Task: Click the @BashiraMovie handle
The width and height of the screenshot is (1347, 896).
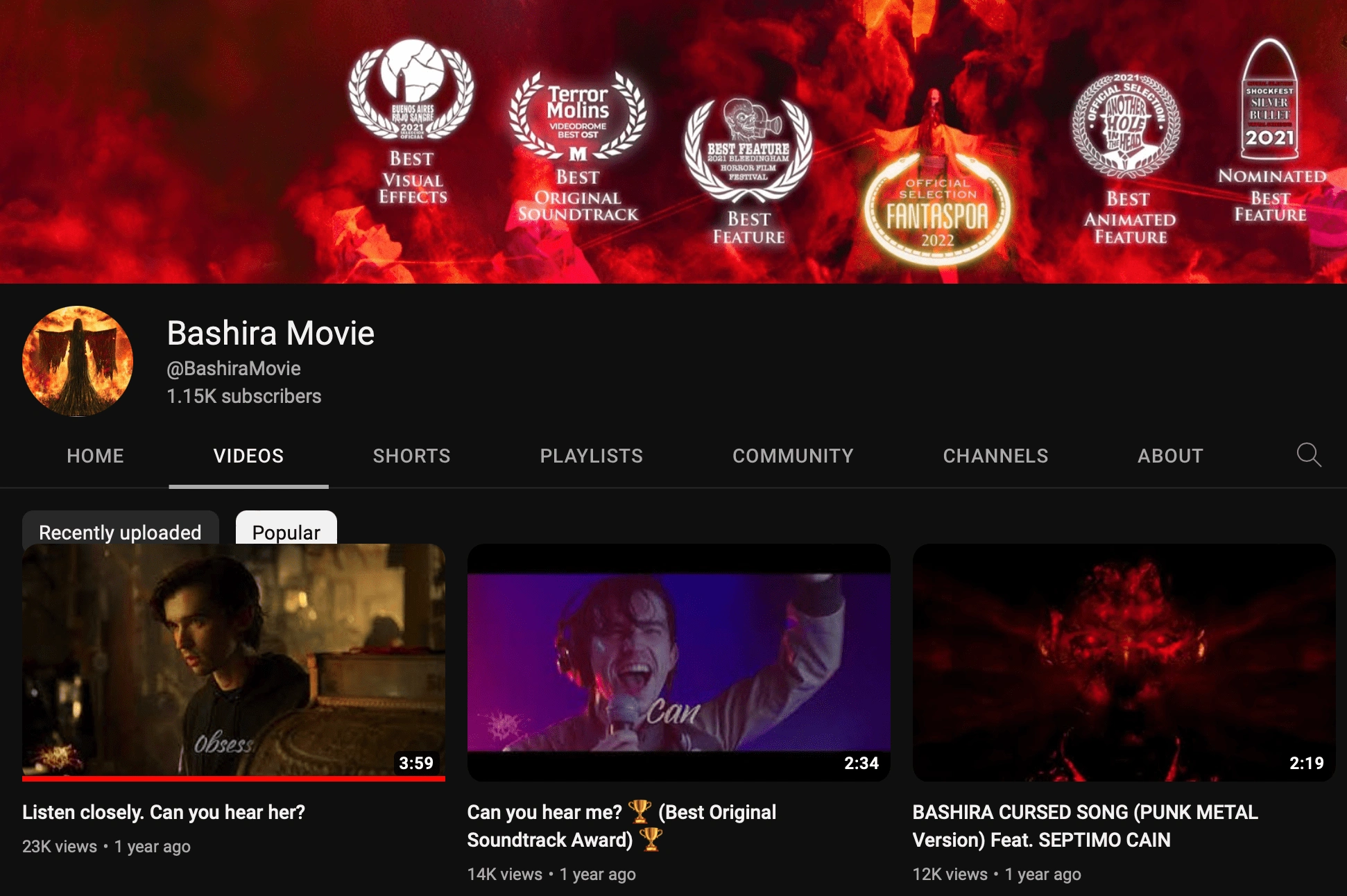Action: (x=232, y=368)
